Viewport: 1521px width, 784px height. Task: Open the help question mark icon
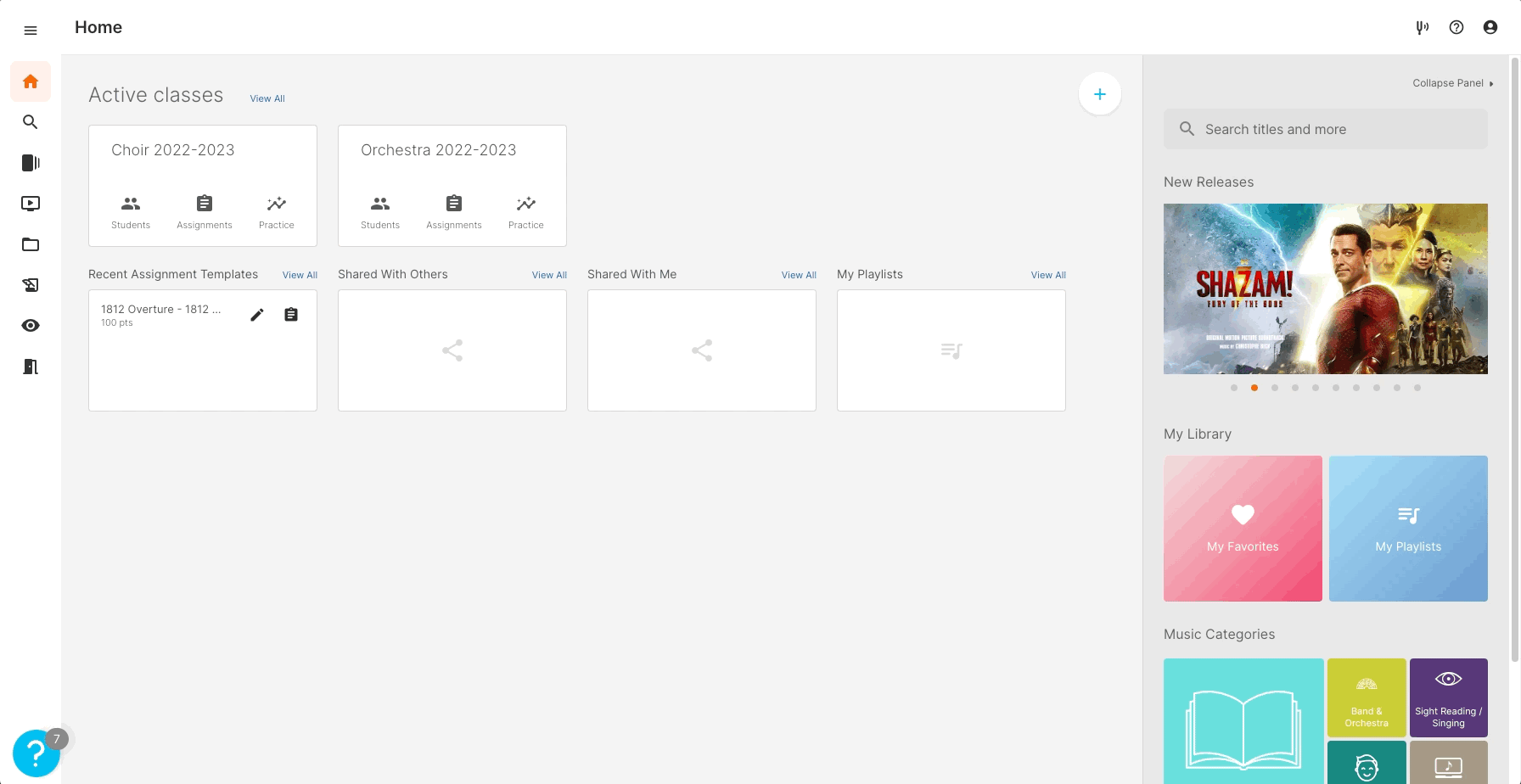point(1456,27)
